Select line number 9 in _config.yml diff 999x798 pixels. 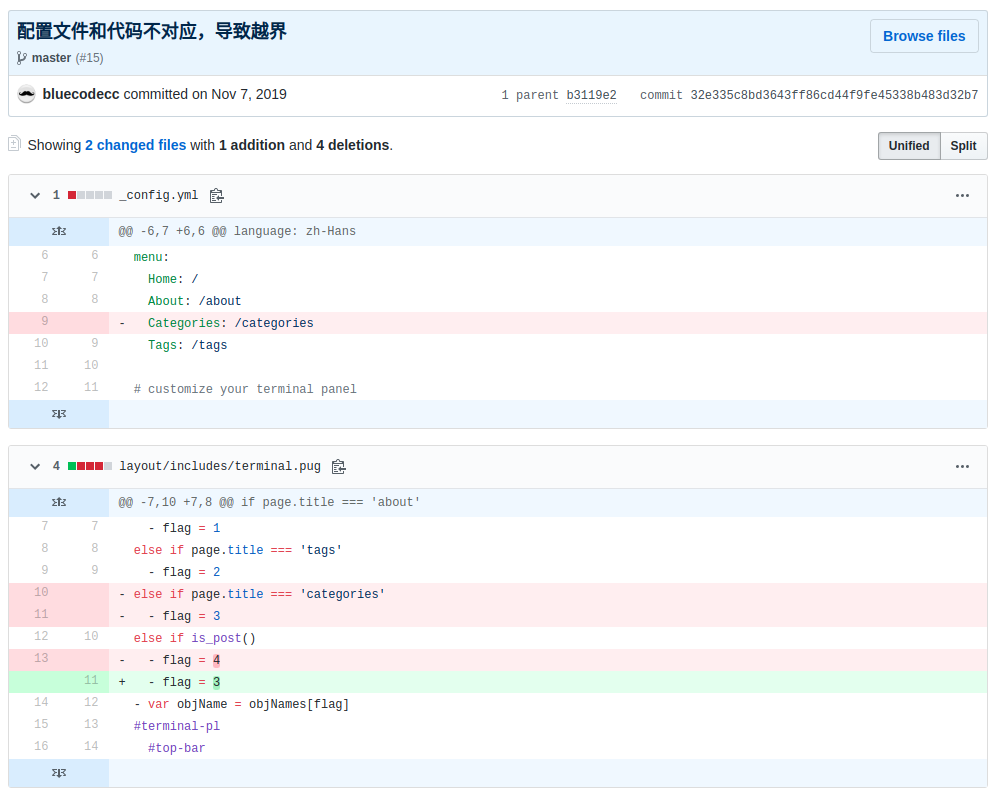tap(41, 321)
